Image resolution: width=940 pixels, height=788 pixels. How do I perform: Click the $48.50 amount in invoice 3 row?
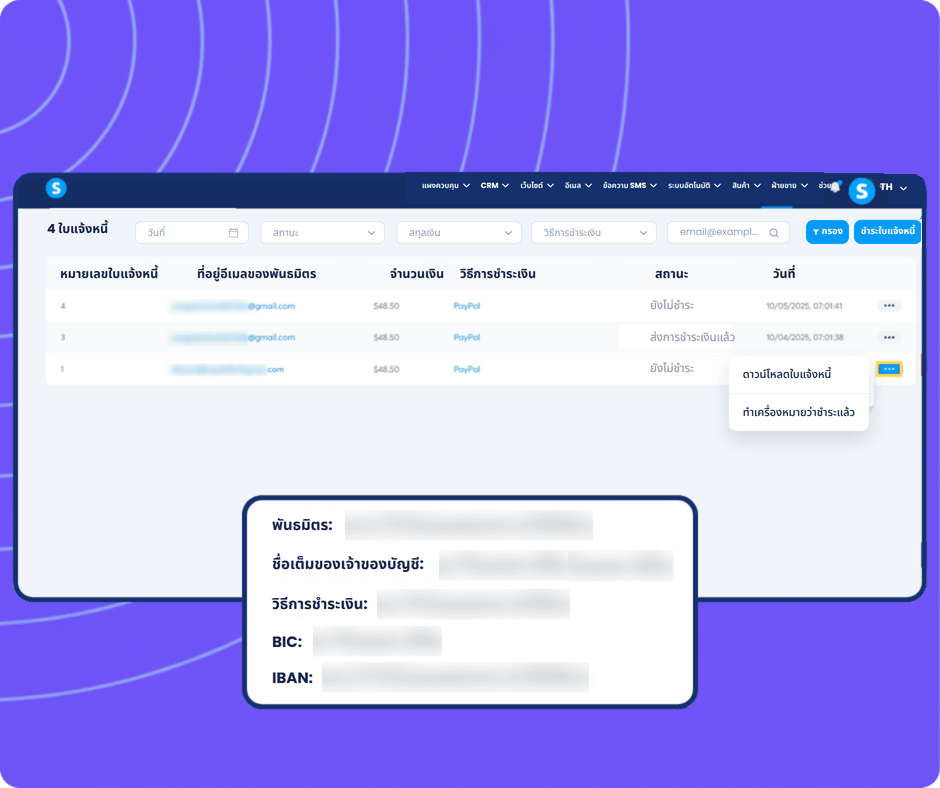(386, 337)
